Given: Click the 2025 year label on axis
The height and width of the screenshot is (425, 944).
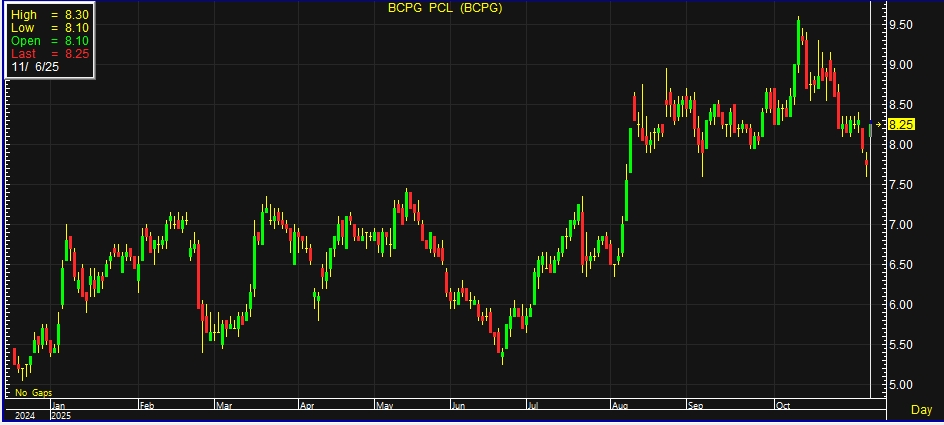Looking at the screenshot, I should [x=61, y=414].
